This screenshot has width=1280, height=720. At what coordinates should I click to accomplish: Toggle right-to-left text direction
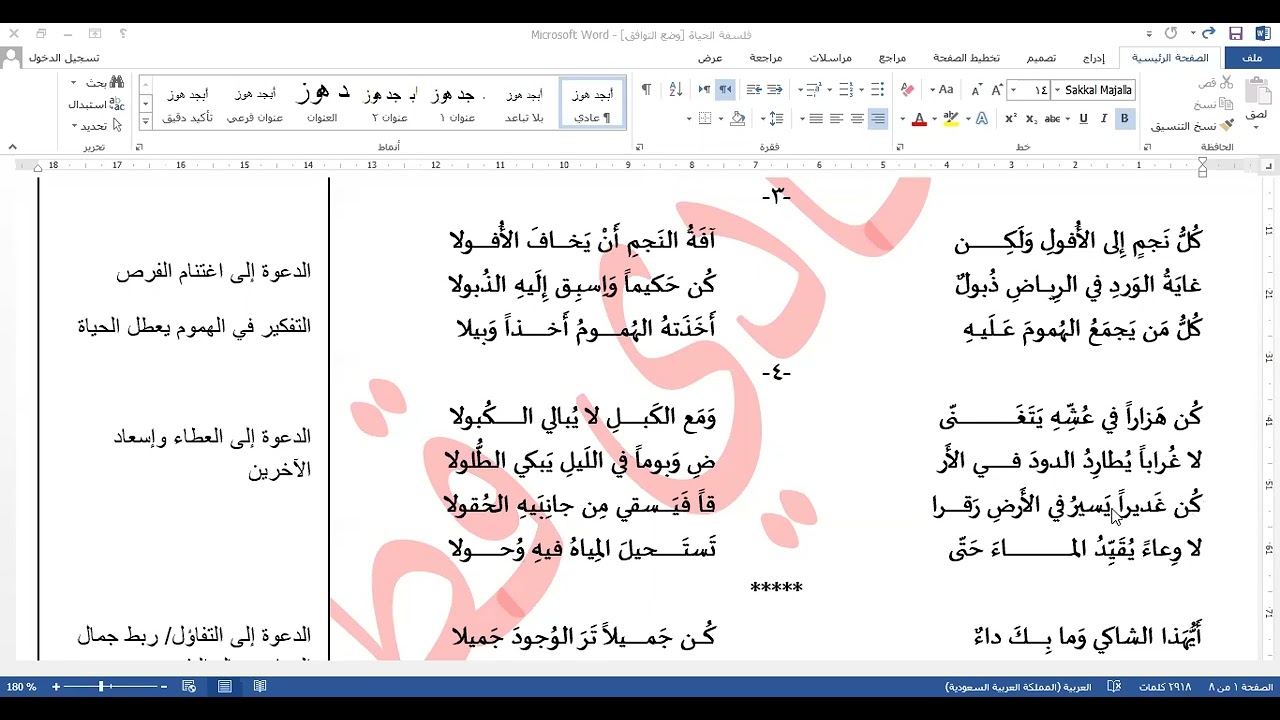[x=725, y=90]
